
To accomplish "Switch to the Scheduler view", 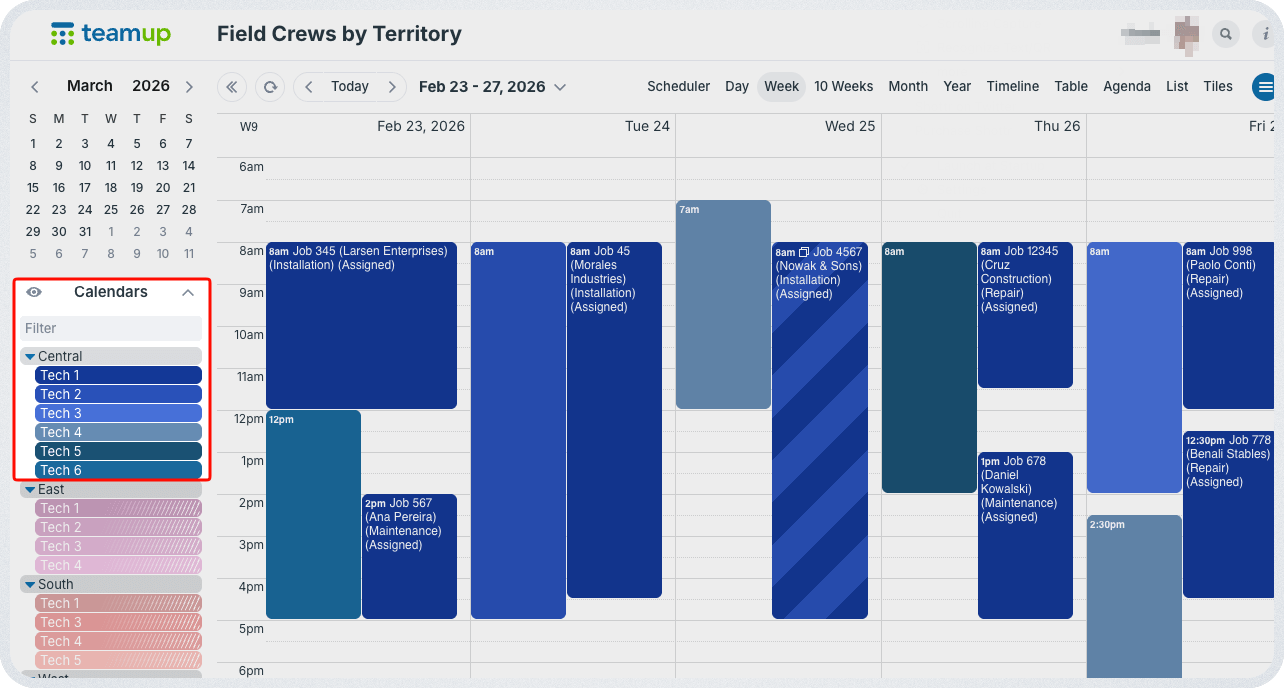I will (x=678, y=87).
